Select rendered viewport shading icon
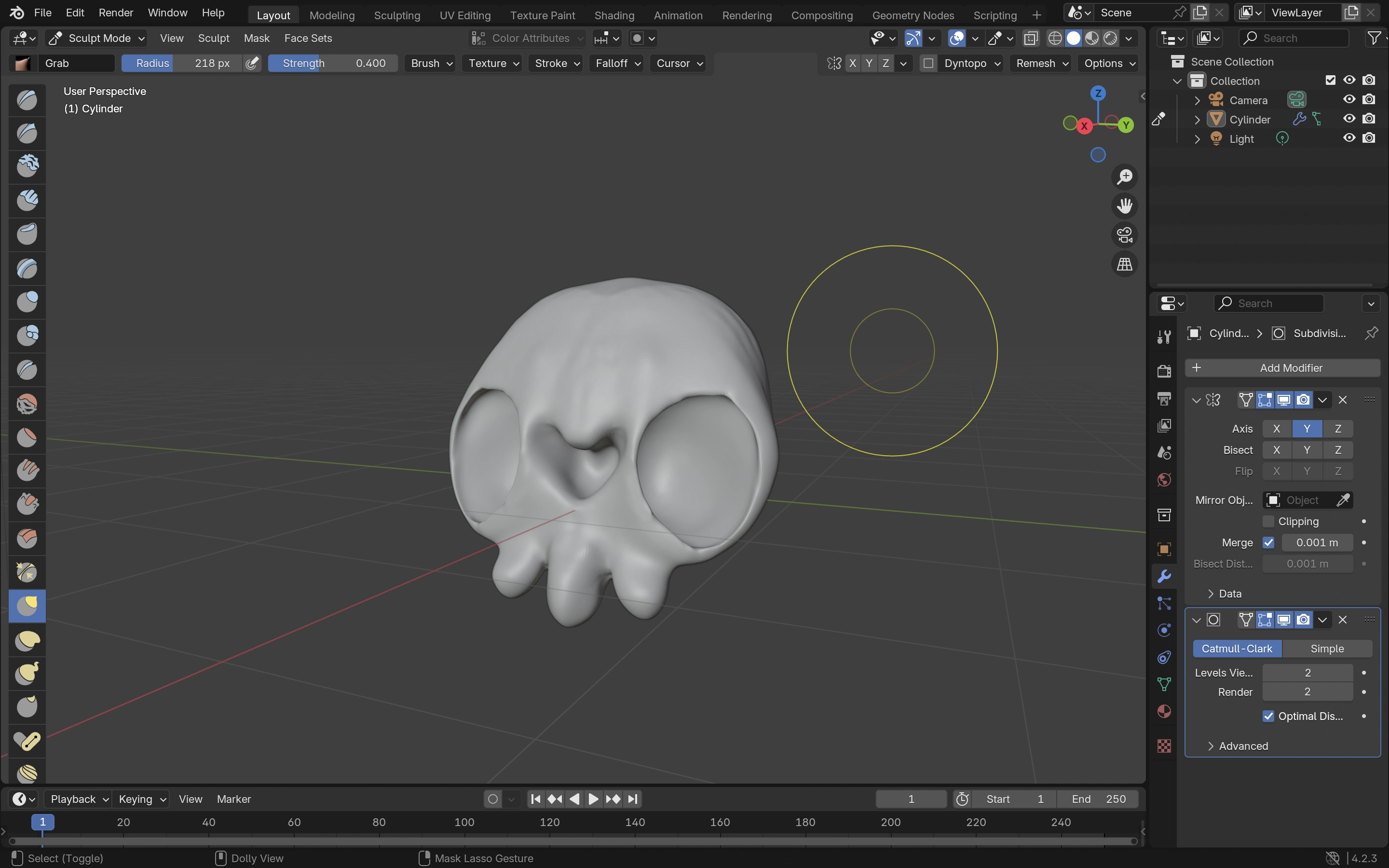This screenshot has width=1389, height=868. tap(1110, 39)
